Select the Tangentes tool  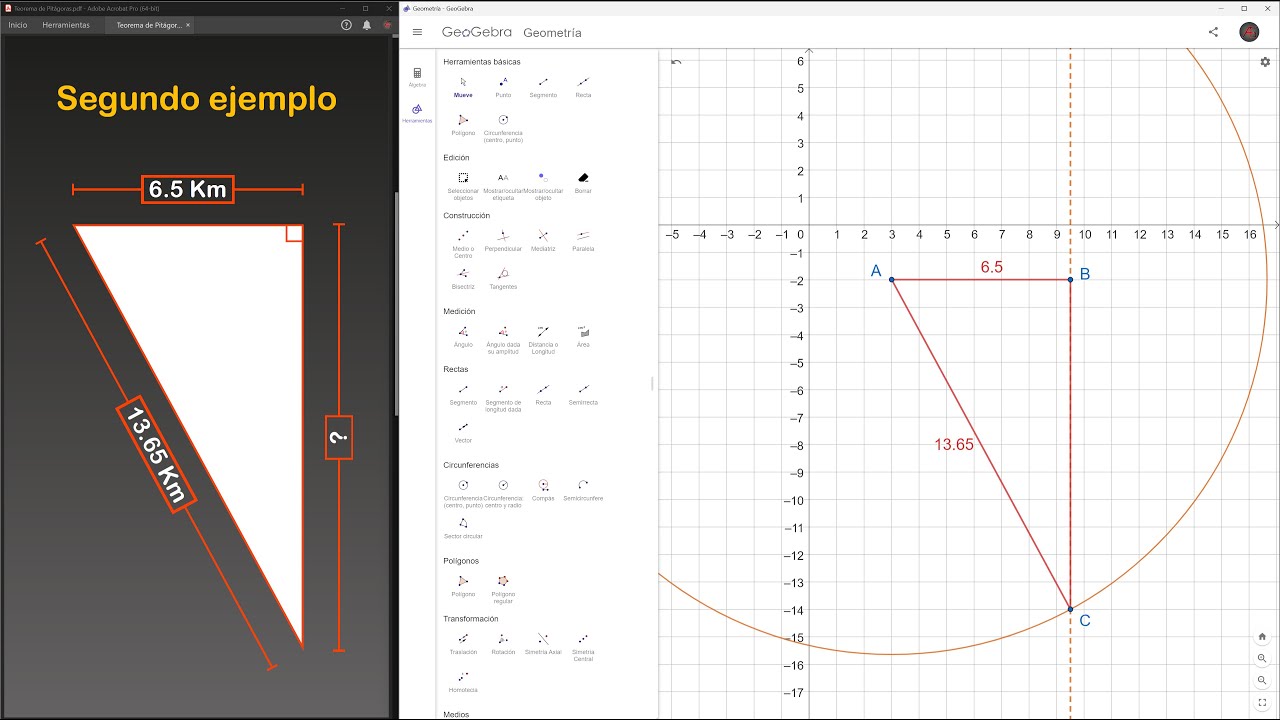click(503, 278)
